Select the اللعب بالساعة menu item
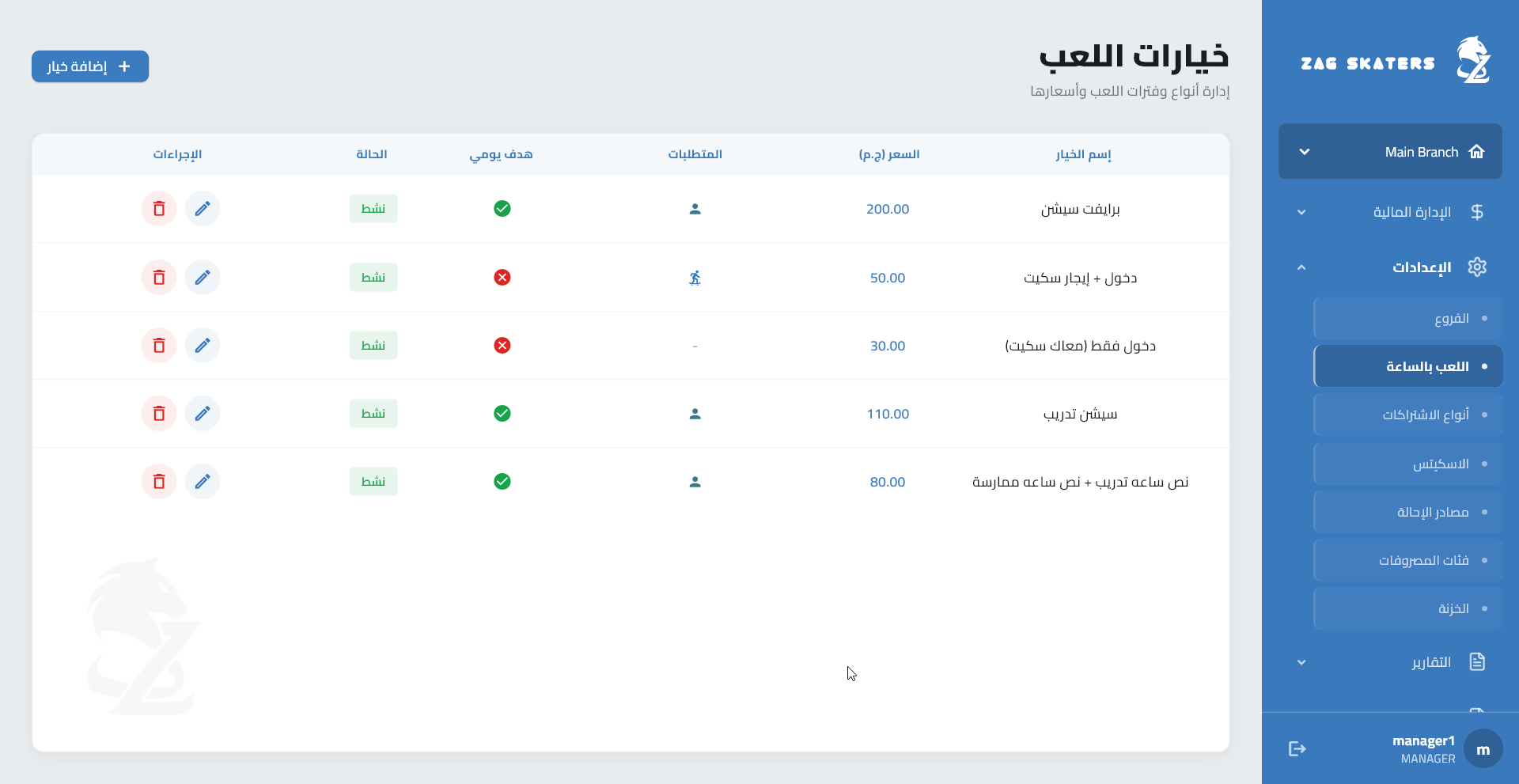 pyautogui.click(x=1408, y=366)
